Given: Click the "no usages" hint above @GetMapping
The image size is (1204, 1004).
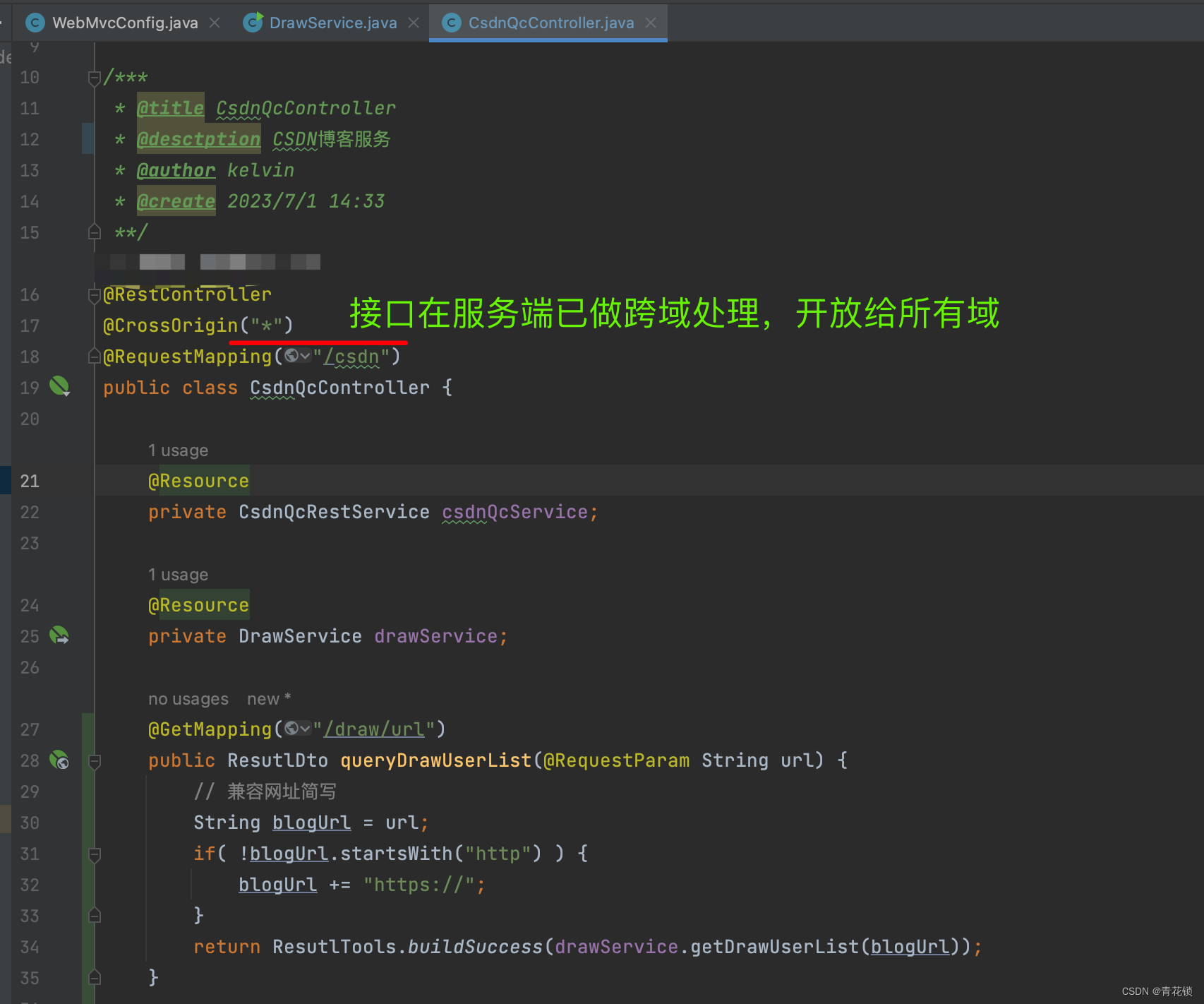Looking at the screenshot, I should (188, 699).
